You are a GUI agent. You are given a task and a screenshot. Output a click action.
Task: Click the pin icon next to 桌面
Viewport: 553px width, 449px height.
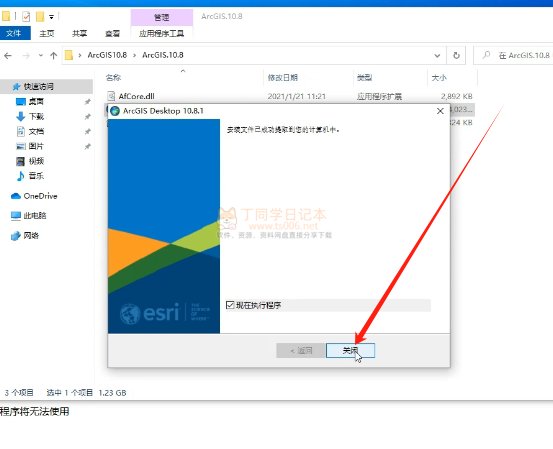click(x=87, y=102)
